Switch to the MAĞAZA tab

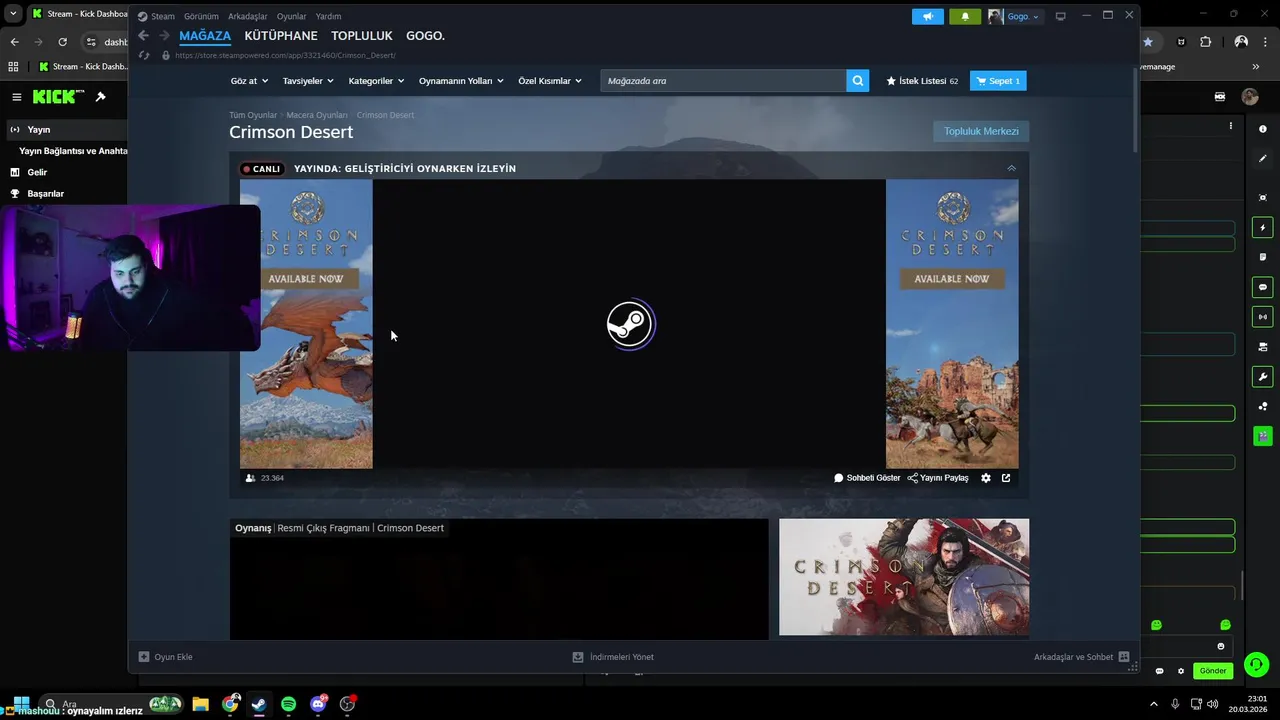click(x=205, y=36)
